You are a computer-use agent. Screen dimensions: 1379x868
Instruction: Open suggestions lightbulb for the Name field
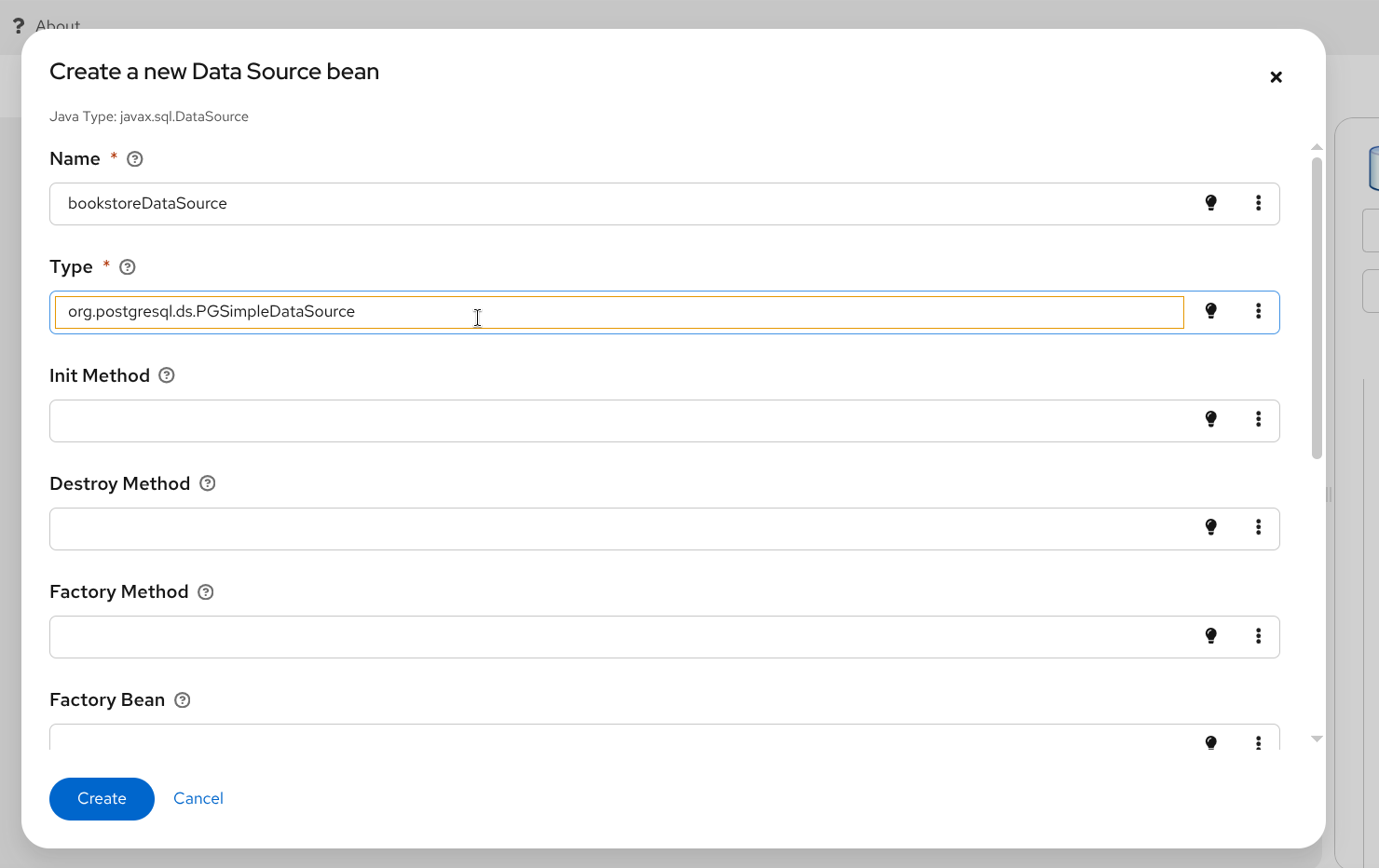point(1211,202)
